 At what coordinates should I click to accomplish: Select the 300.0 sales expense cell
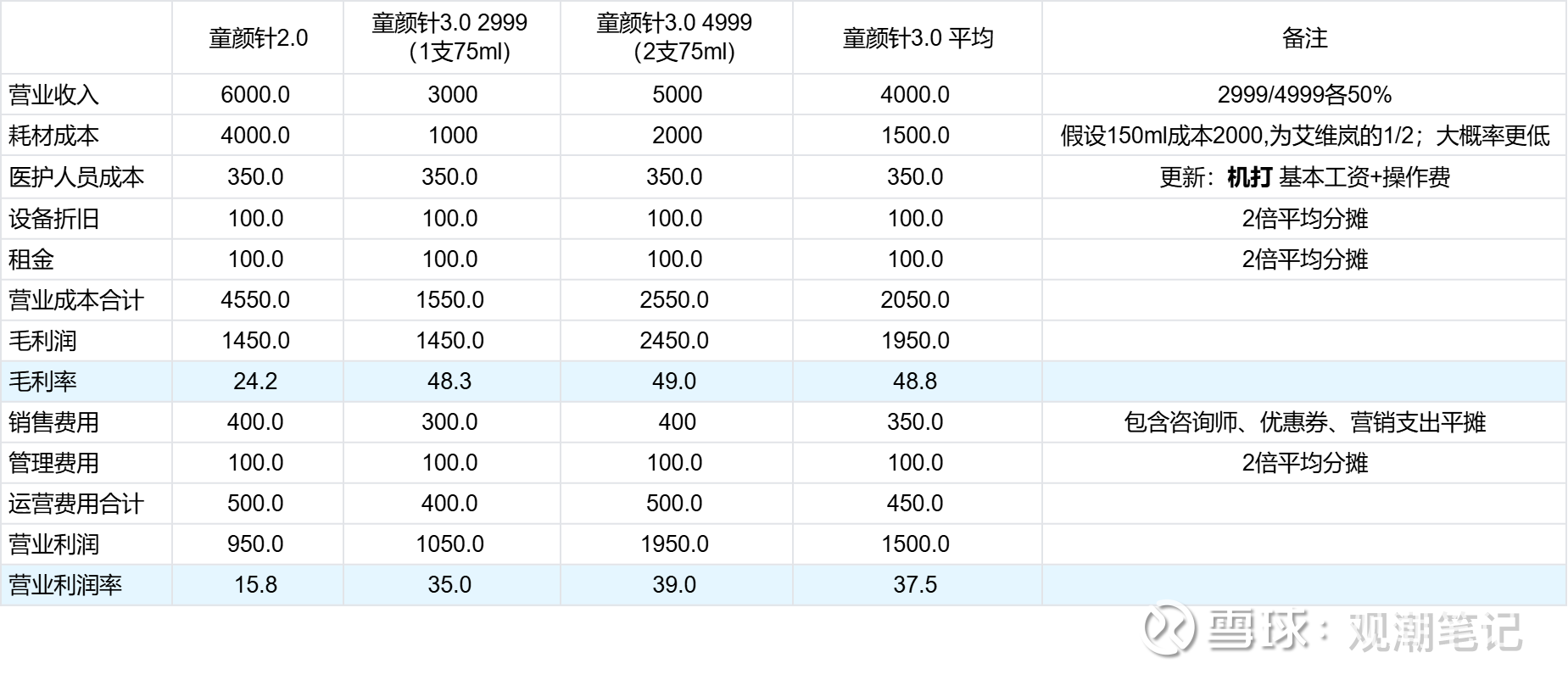(x=449, y=422)
